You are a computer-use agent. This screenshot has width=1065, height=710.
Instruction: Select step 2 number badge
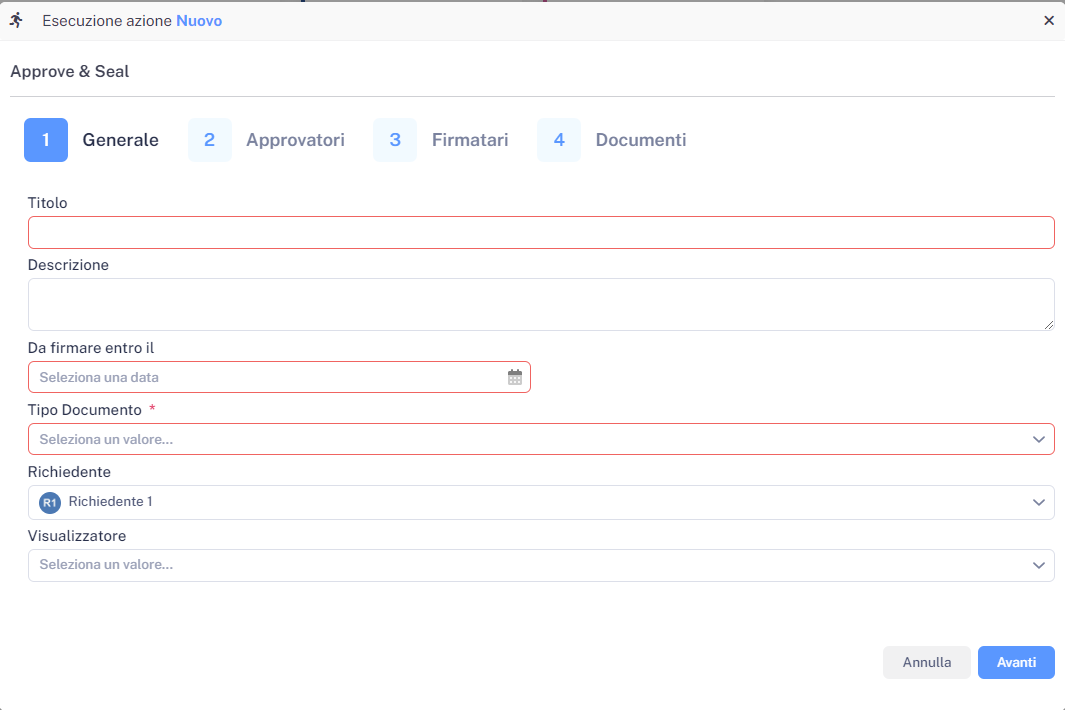click(210, 140)
